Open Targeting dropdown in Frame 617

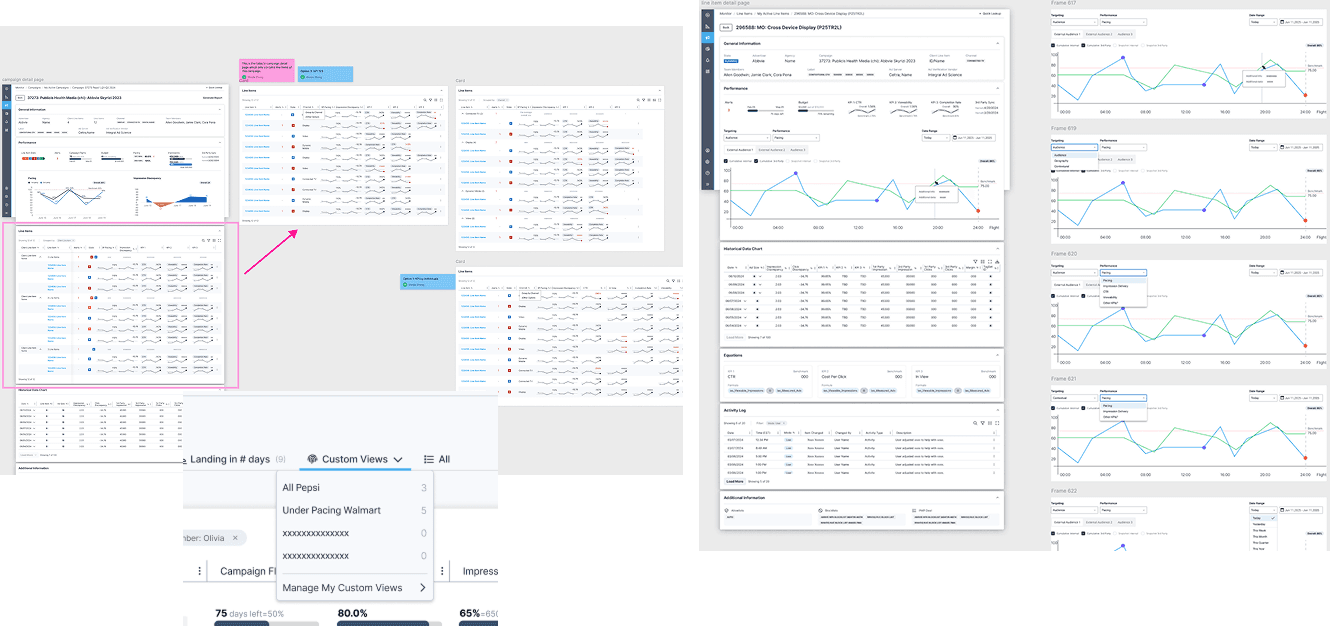coord(1074,22)
